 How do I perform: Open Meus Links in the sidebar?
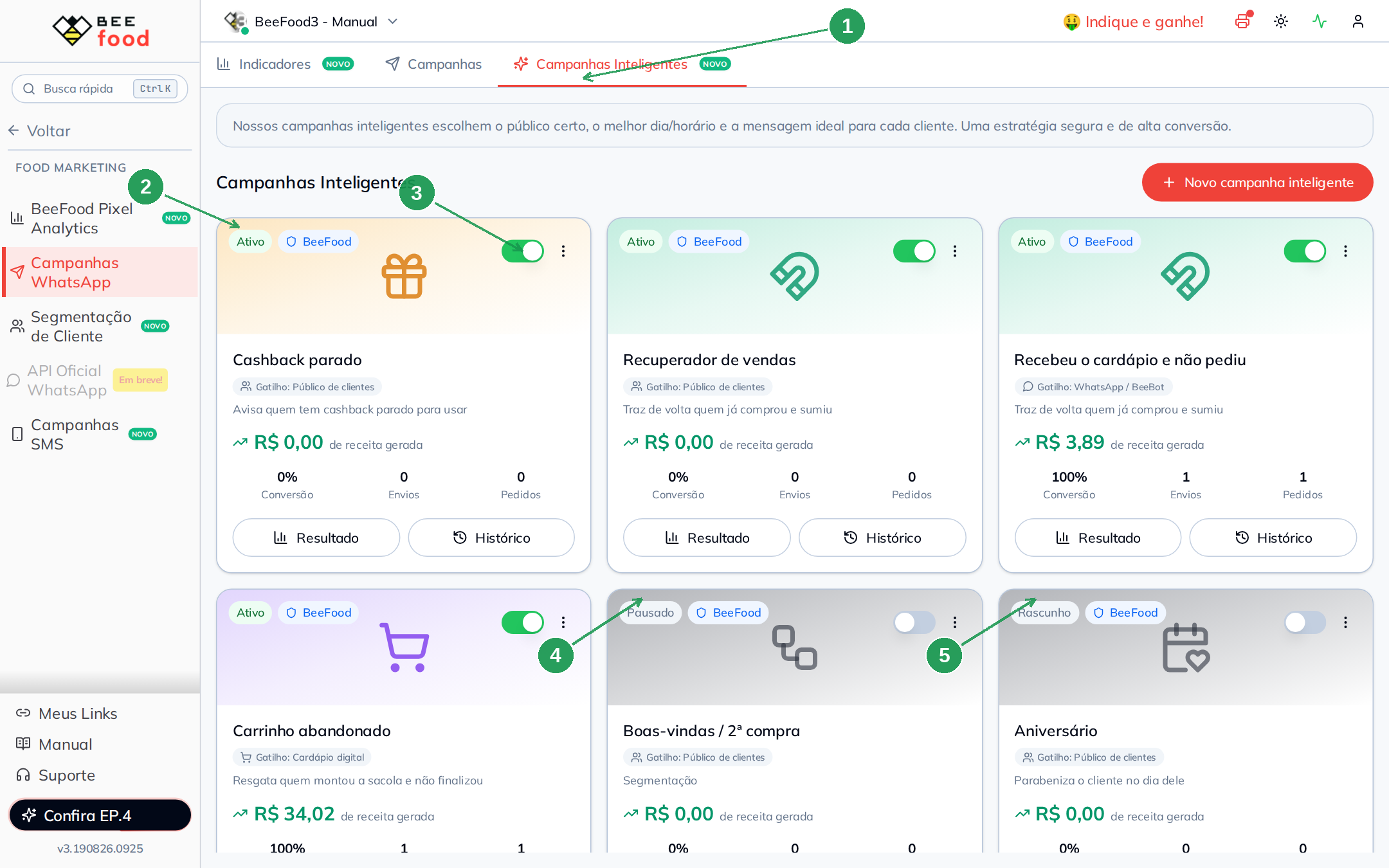pyautogui.click(x=67, y=713)
